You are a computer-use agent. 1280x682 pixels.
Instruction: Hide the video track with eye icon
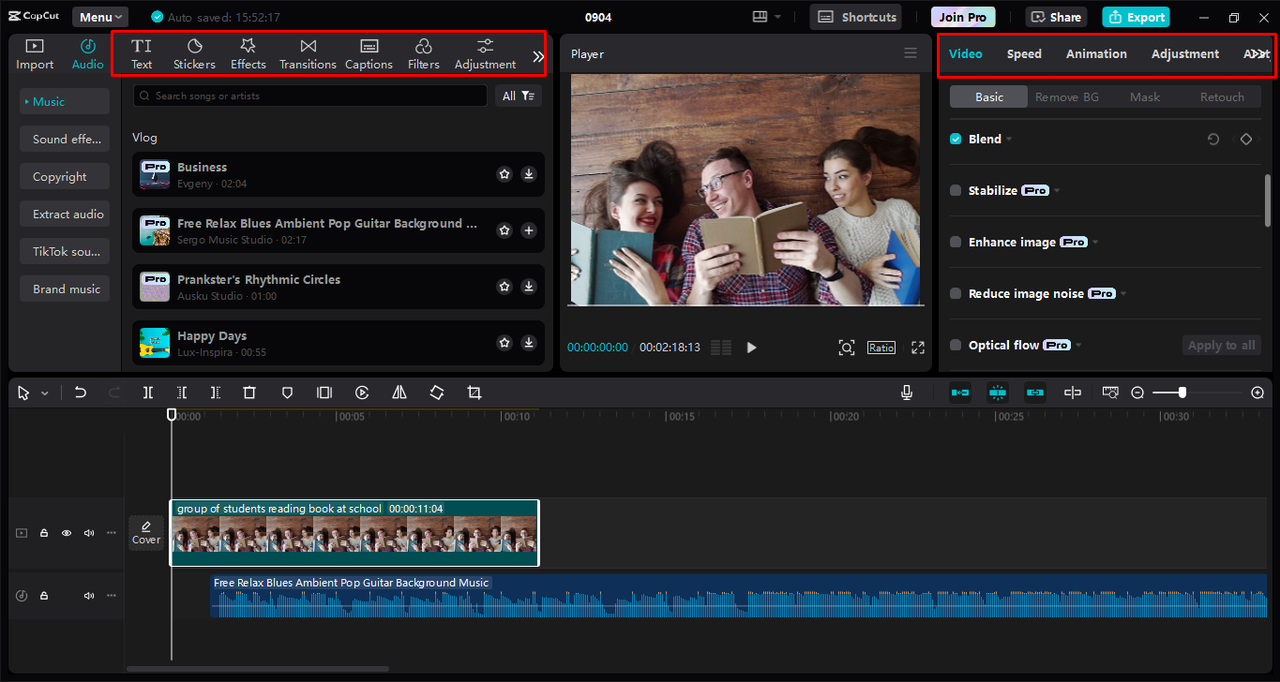(67, 533)
